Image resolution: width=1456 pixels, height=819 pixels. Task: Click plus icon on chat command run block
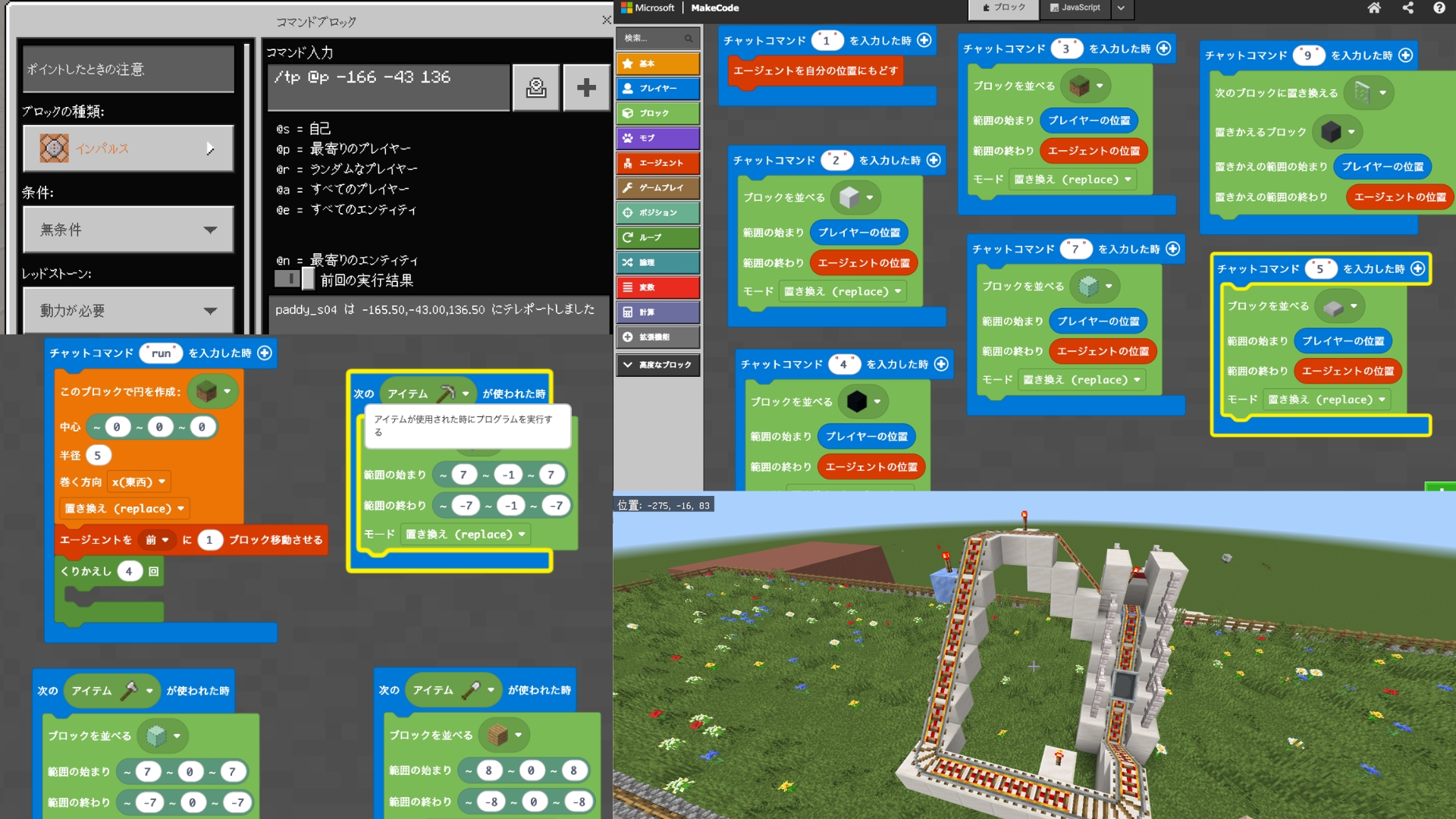pos(265,353)
